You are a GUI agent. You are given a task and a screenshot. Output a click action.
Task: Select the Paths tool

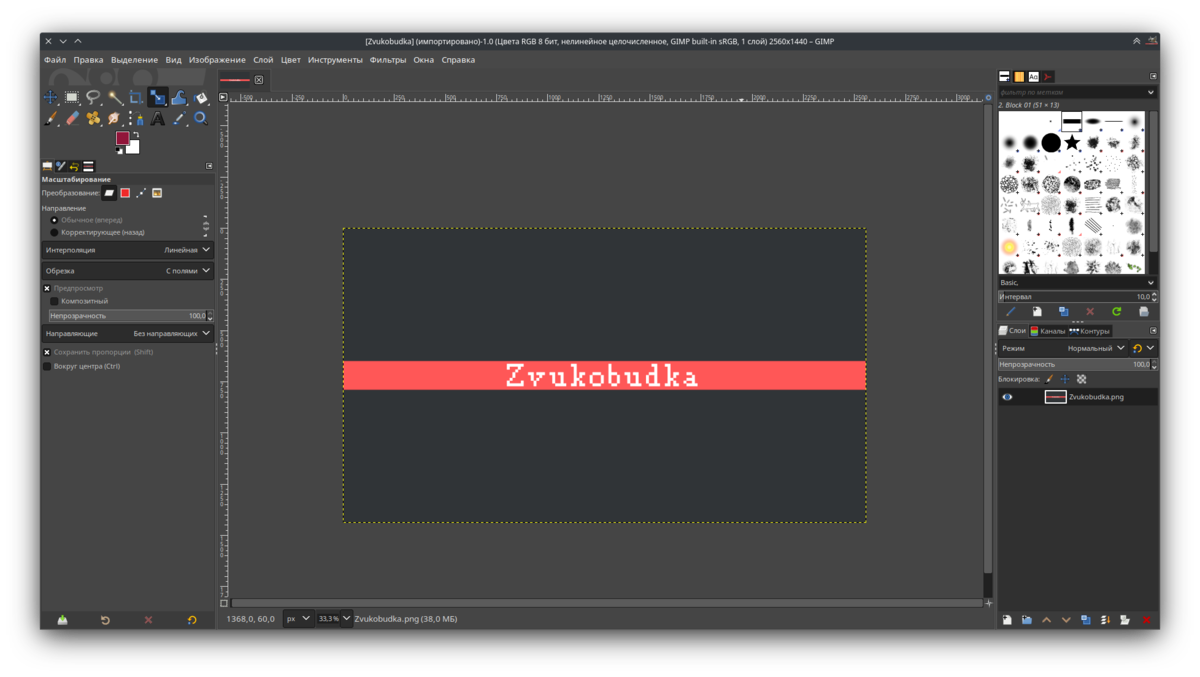click(136, 118)
